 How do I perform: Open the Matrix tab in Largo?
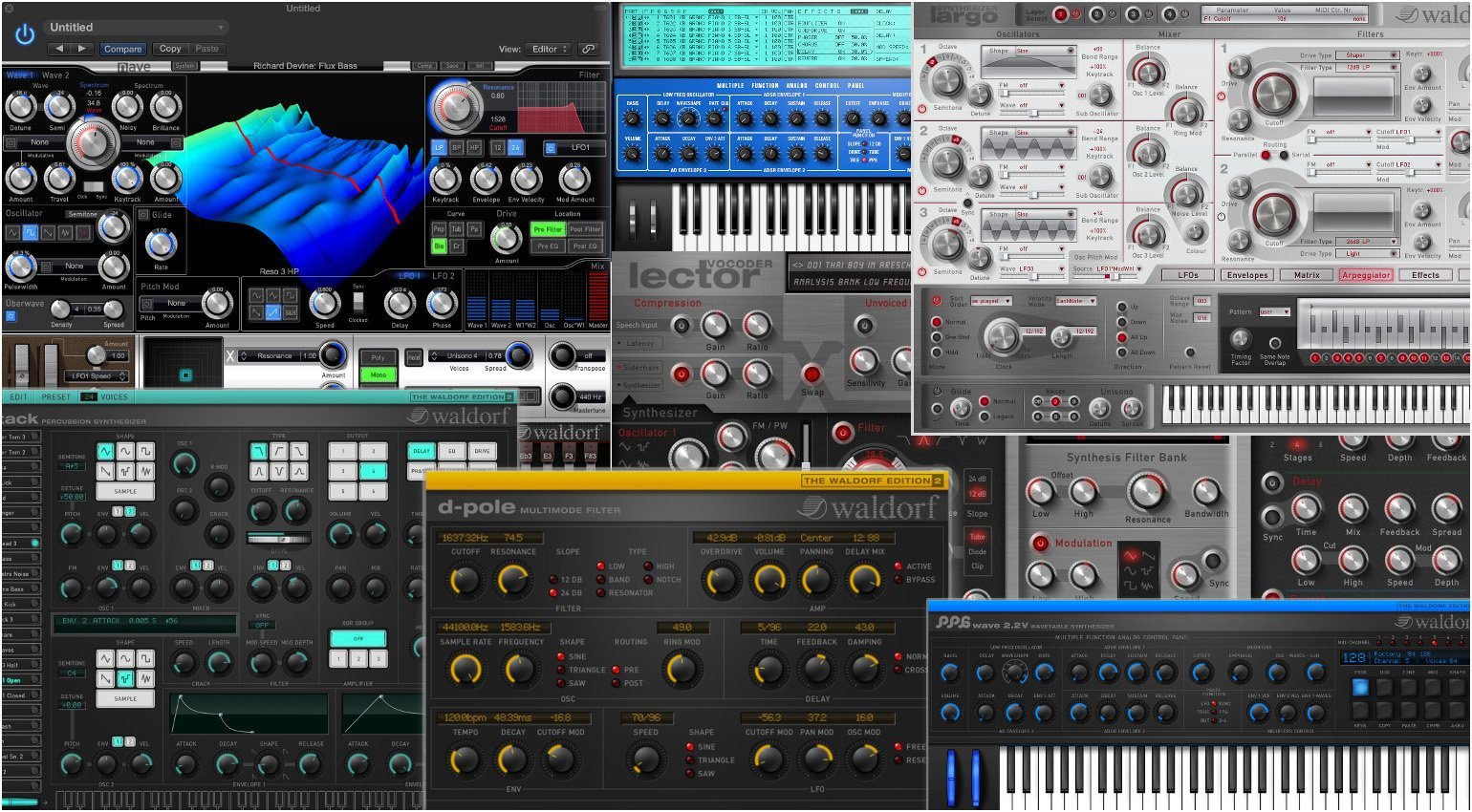[1307, 275]
